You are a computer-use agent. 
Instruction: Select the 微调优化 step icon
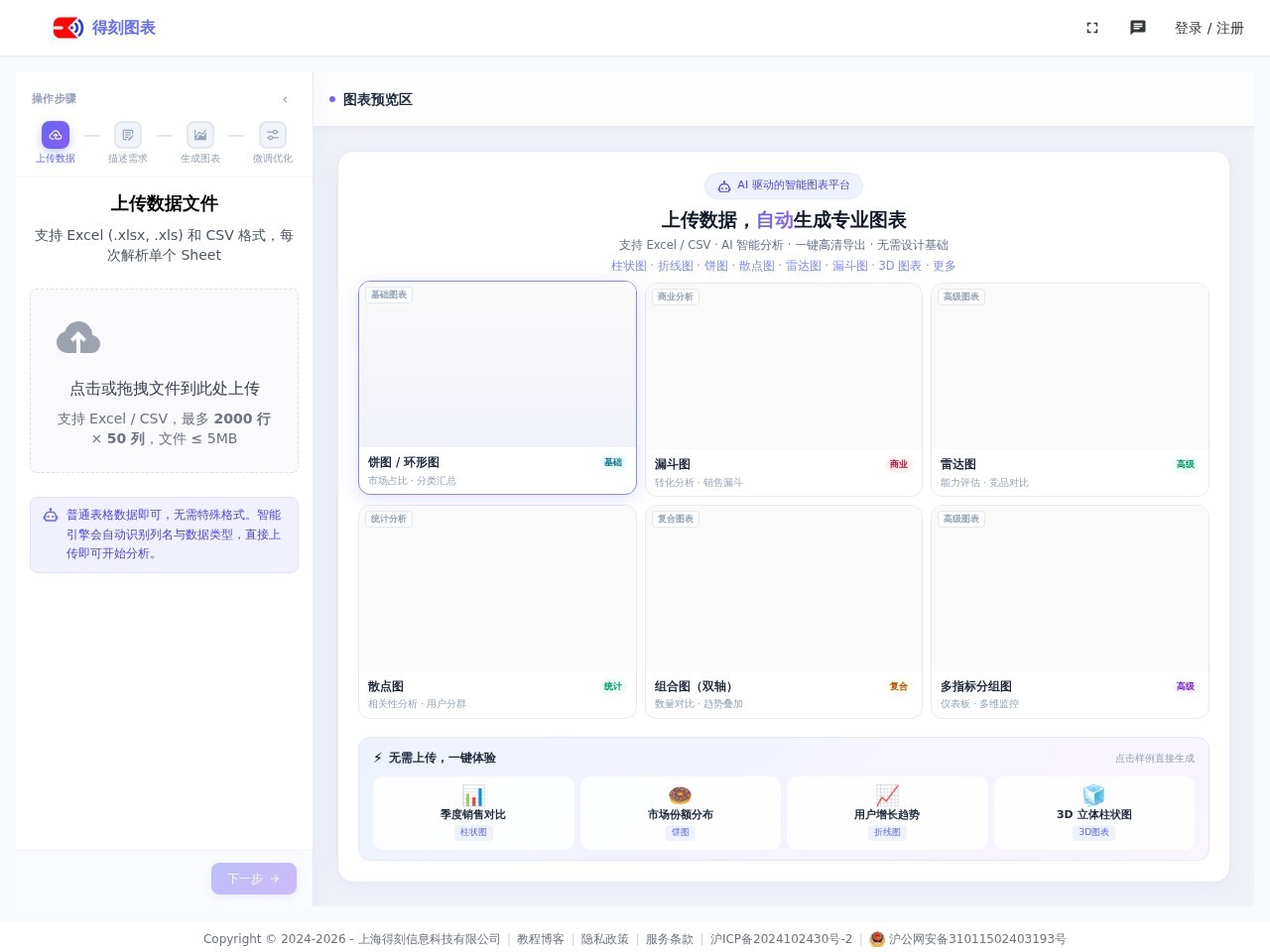[x=273, y=135]
